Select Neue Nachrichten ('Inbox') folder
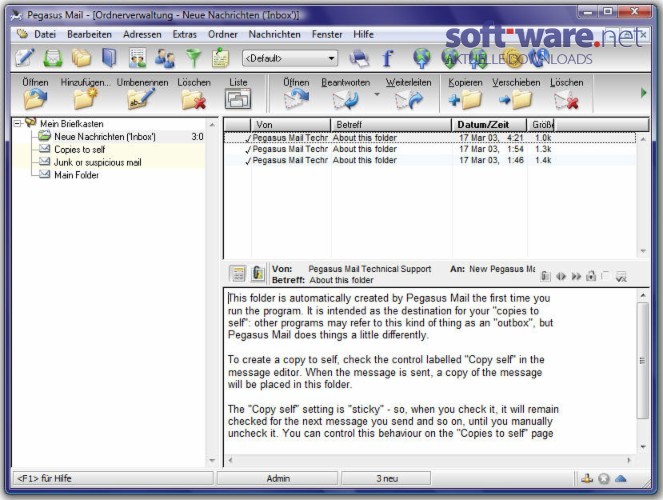This screenshot has height=500, width=663. tap(105, 137)
